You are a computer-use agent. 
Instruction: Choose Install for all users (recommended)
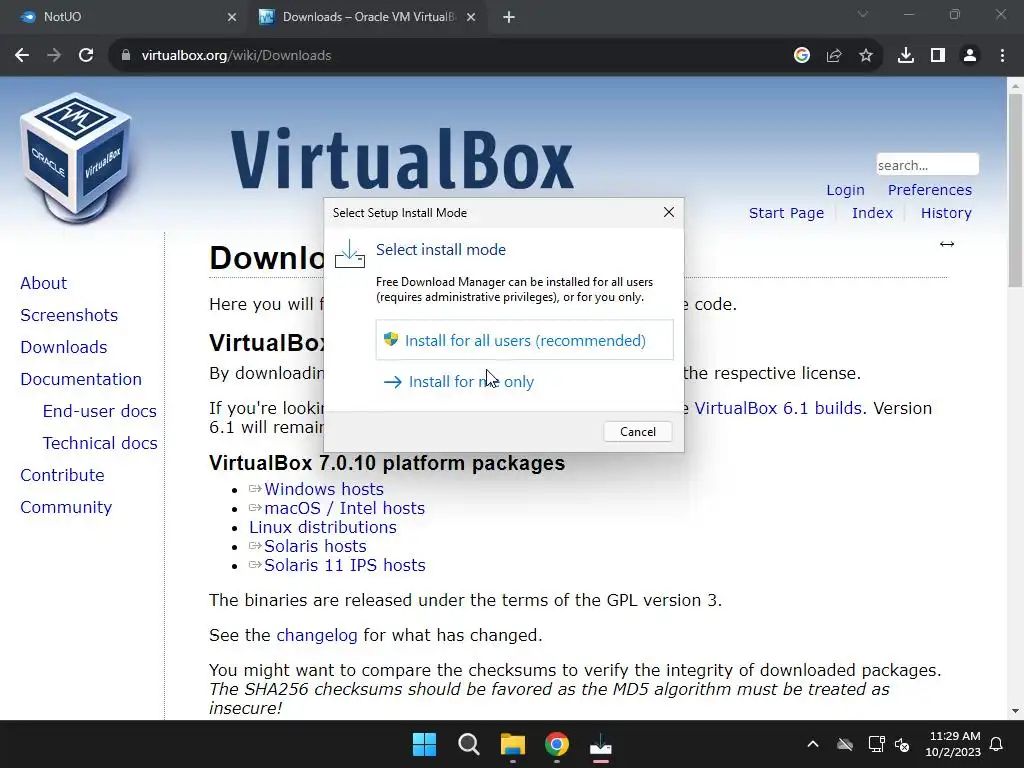pos(524,340)
